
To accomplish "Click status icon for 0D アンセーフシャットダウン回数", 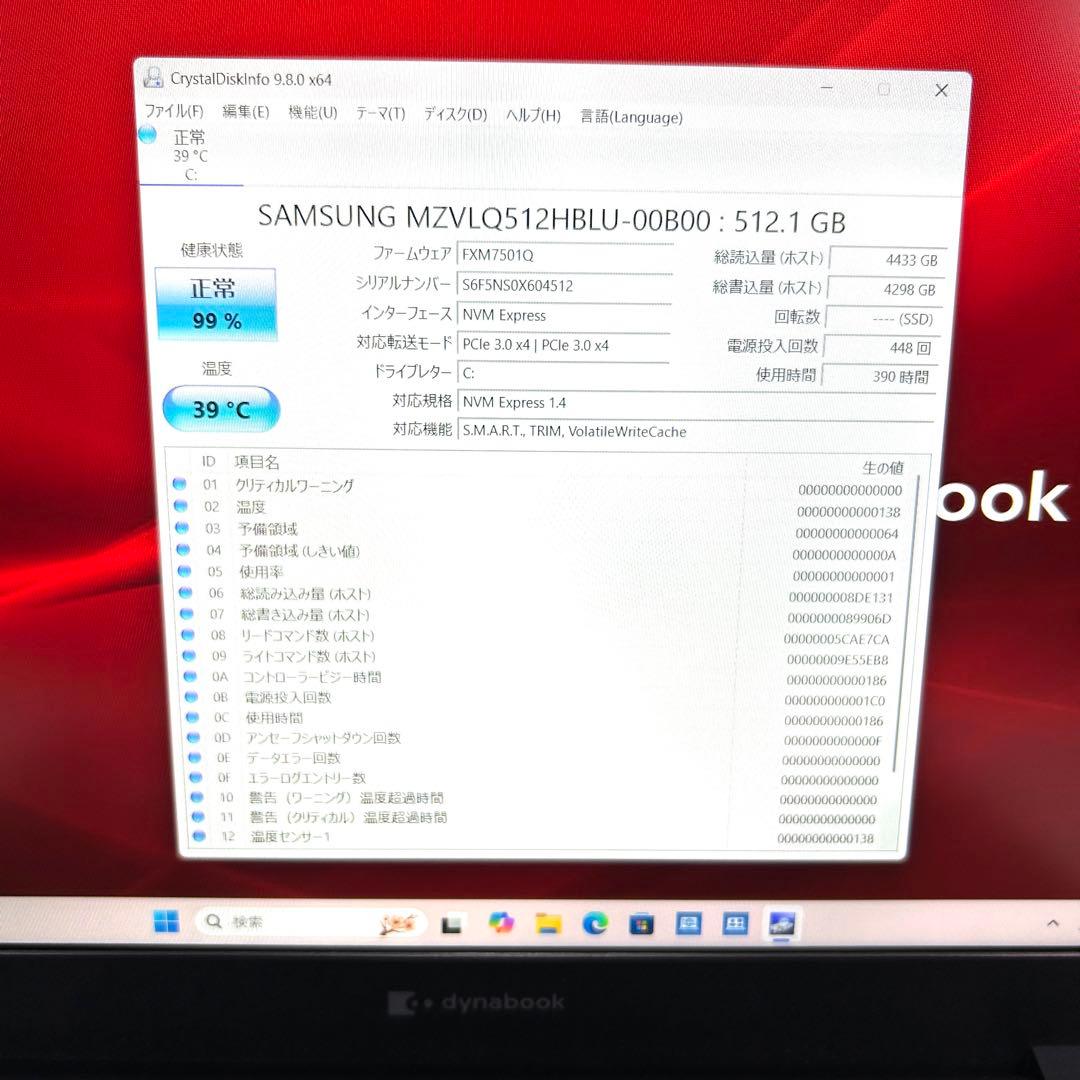I will pyautogui.click(x=194, y=737).
